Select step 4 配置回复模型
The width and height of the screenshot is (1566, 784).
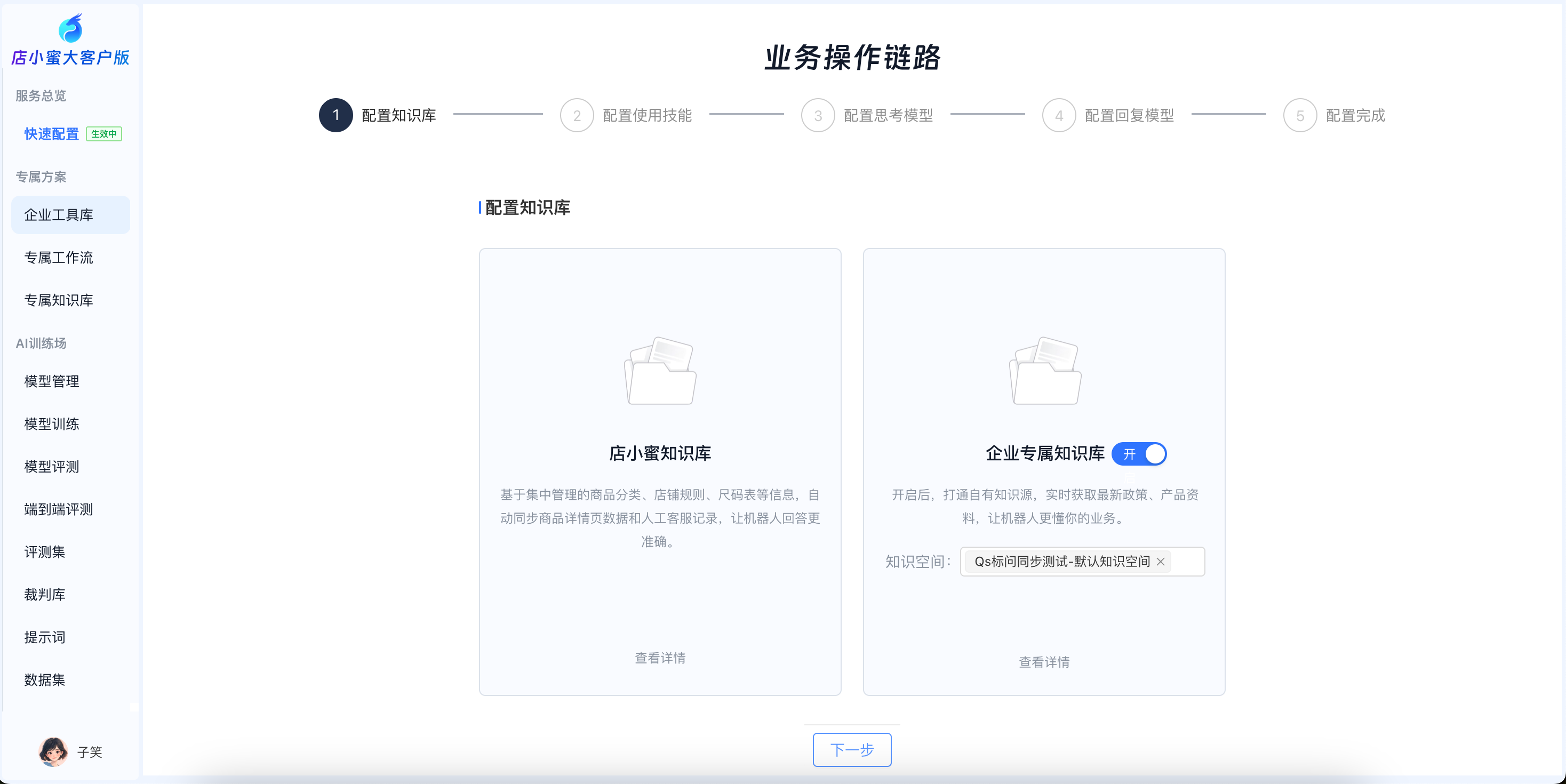point(1058,115)
